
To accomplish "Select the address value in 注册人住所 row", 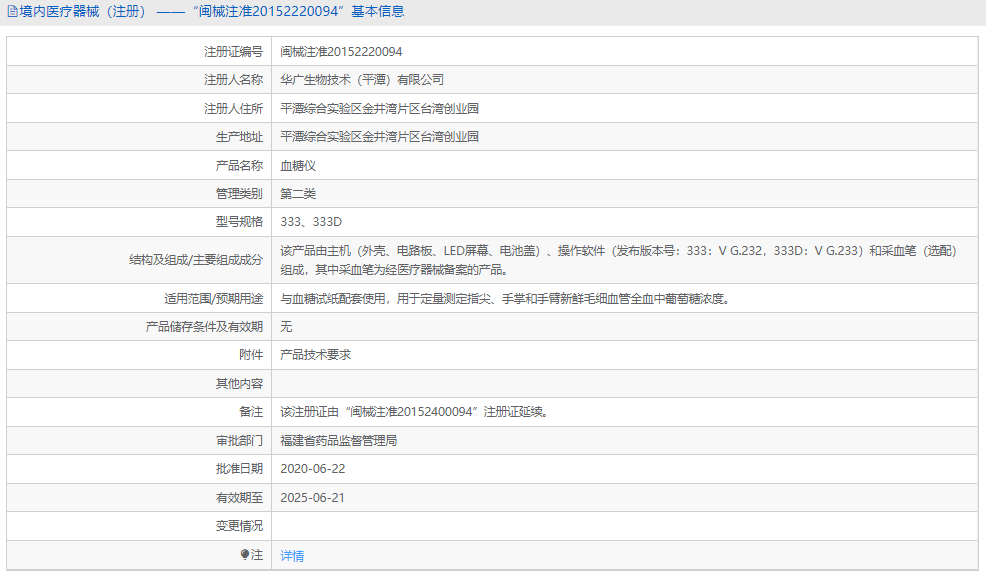I will [379, 109].
